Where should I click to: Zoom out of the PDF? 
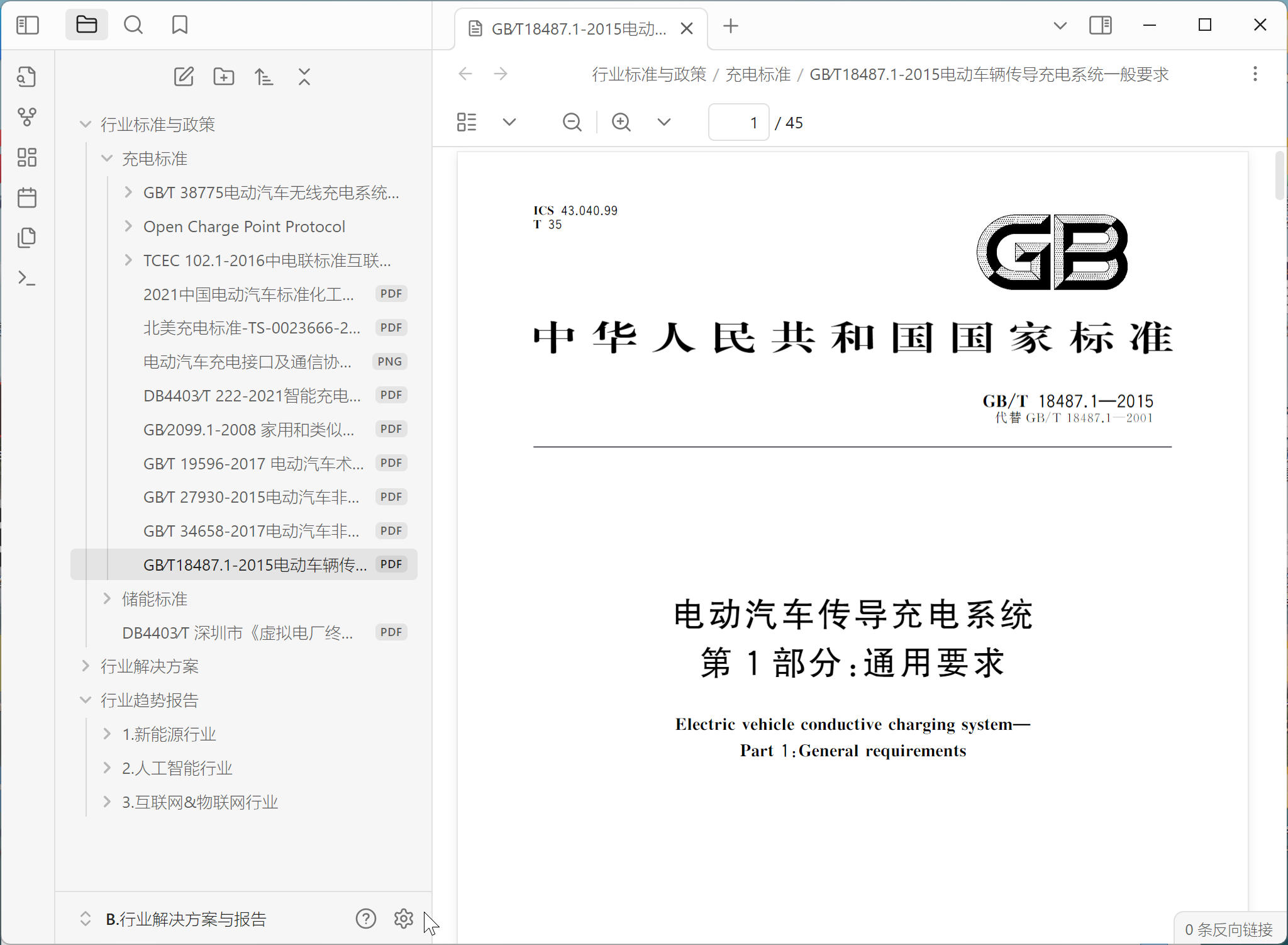click(x=572, y=122)
